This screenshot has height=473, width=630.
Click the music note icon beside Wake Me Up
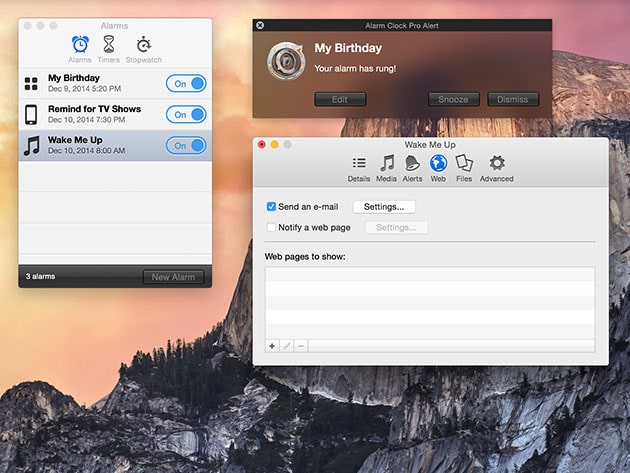[32, 145]
